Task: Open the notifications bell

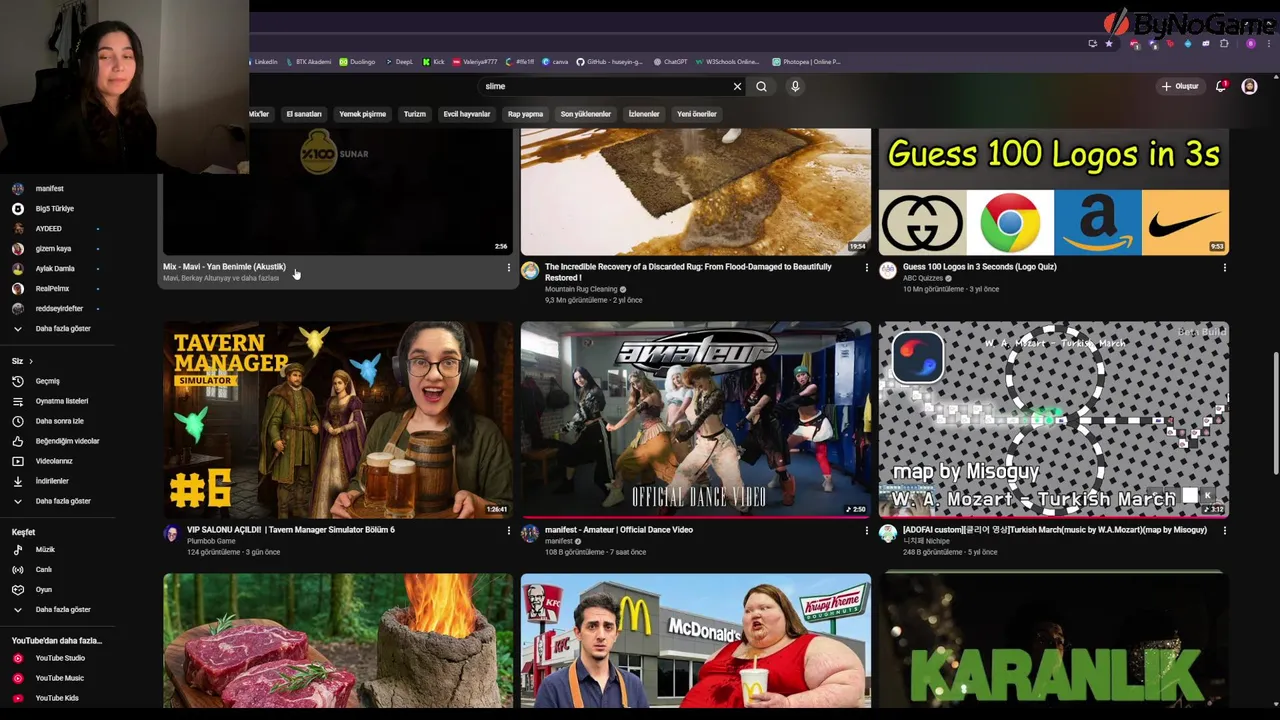Action: [x=1221, y=86]
